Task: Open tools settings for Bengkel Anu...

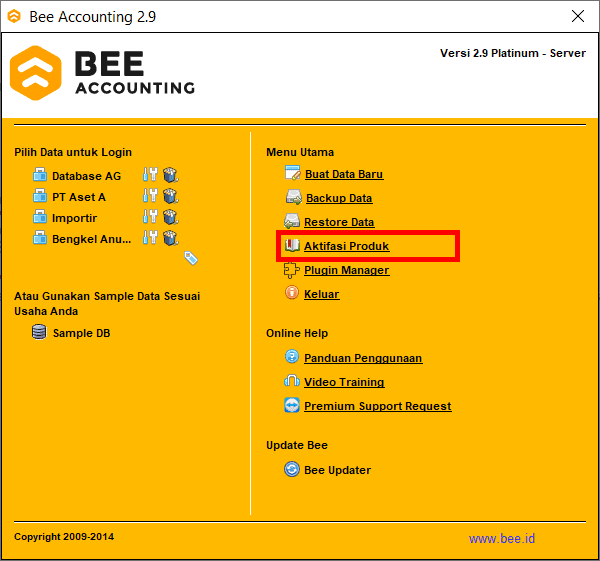Action: 150,238
